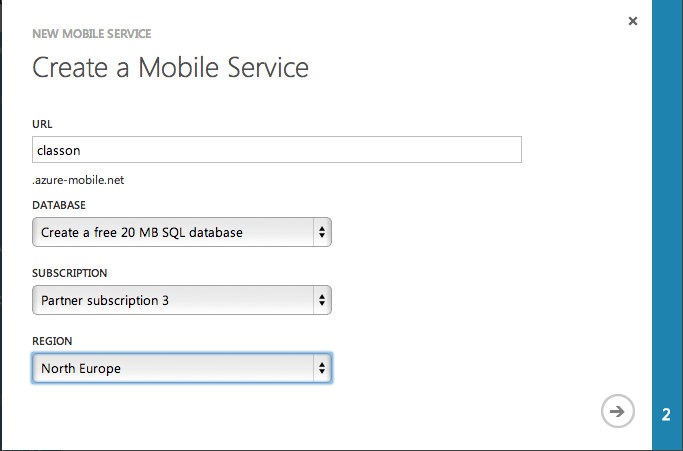Click the REGION field label
Screen dimensions: 683x451
coord(52,341)
